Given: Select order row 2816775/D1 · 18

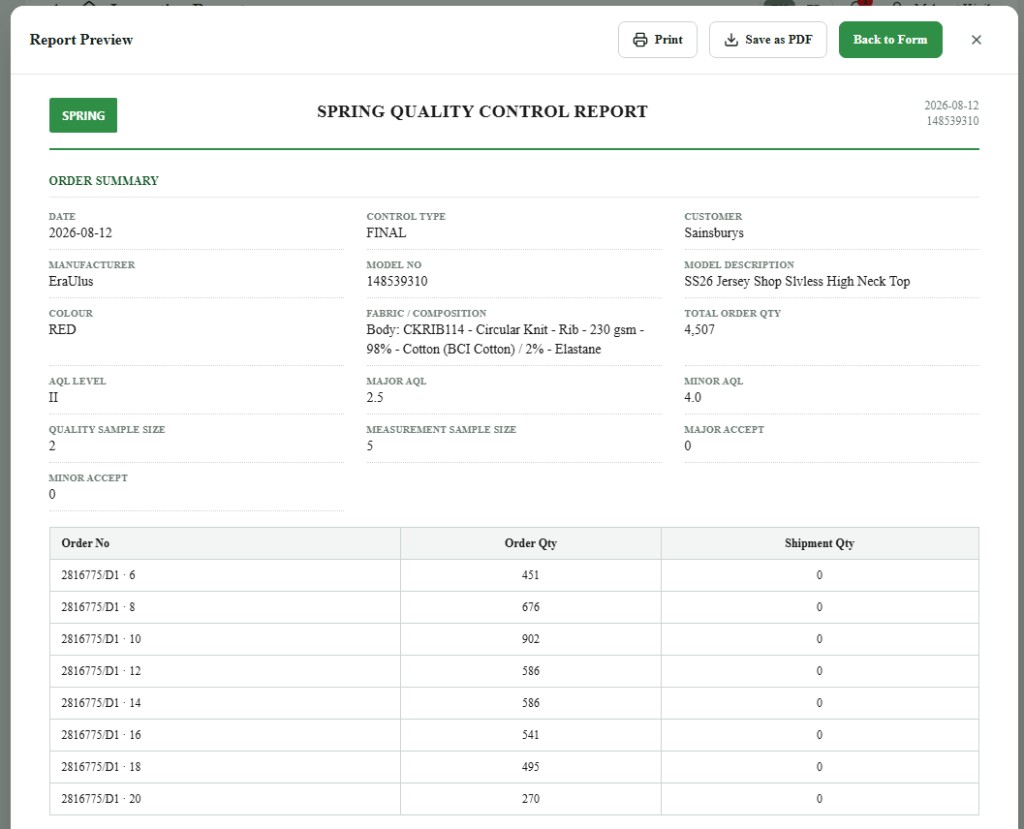Looking at the screenshot, I should click(x=514, y=768).
